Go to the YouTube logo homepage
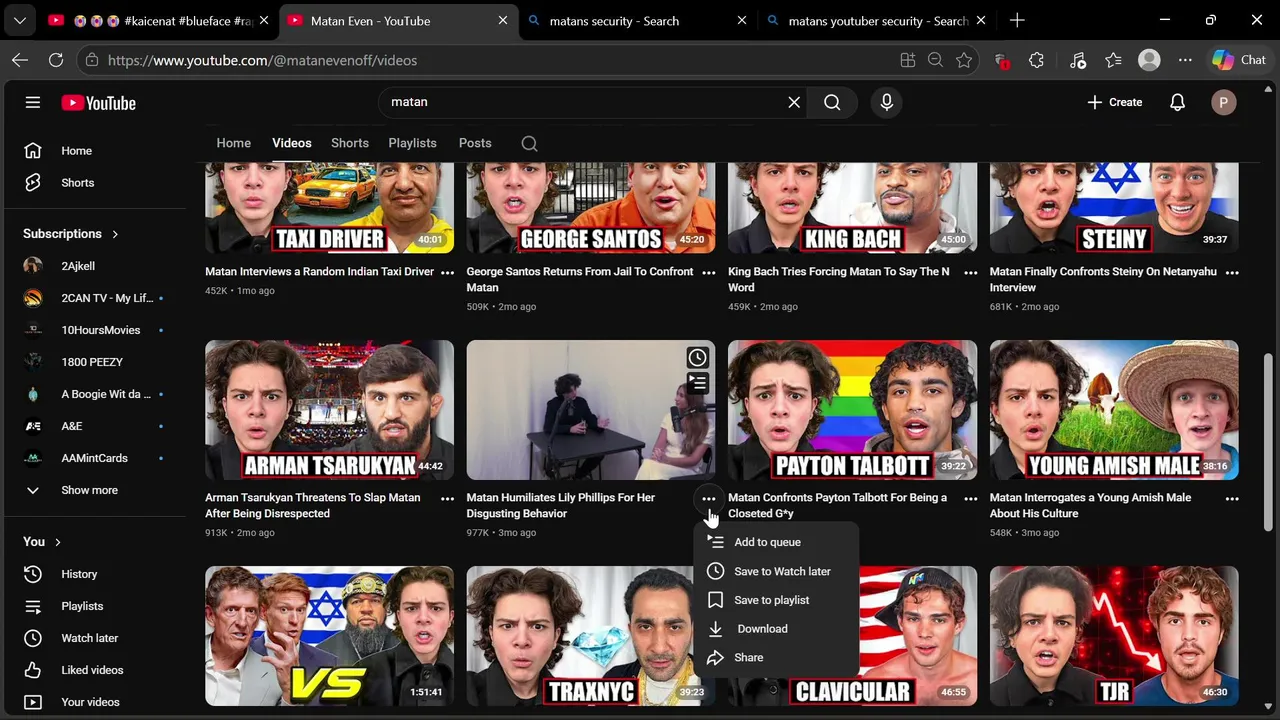This screenshot has height=720, width=1280. 98,103
